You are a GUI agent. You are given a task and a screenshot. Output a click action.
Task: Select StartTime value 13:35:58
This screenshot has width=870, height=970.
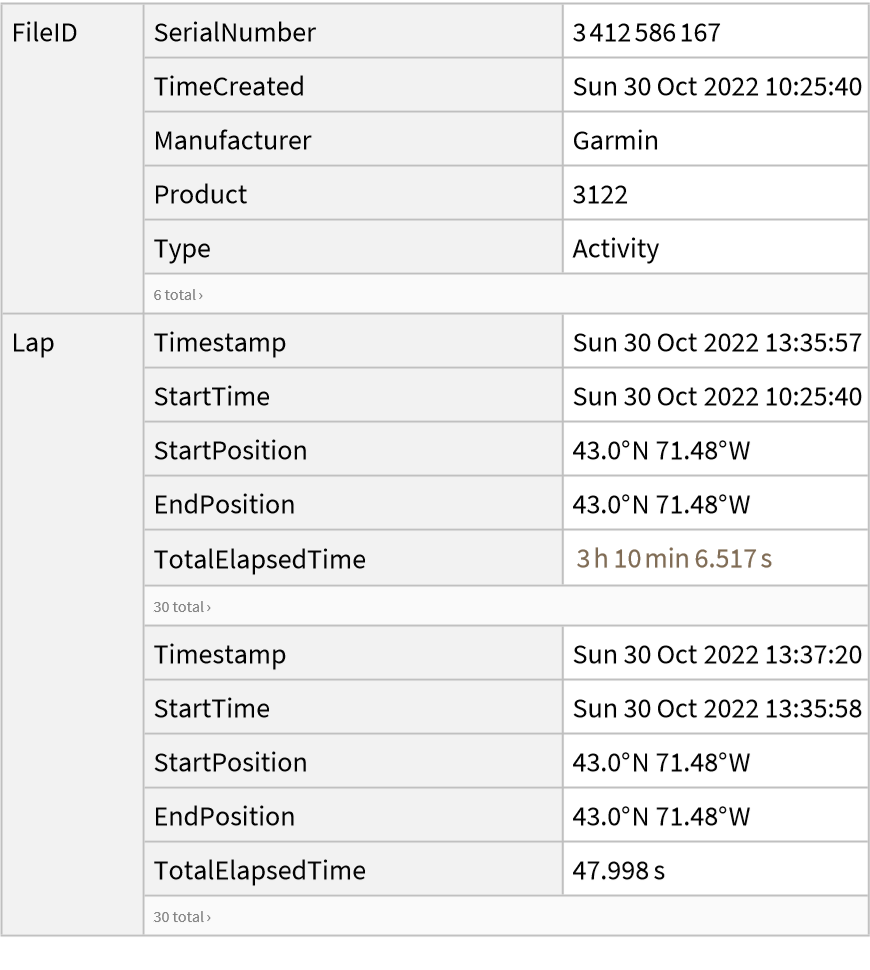(716, 708)
